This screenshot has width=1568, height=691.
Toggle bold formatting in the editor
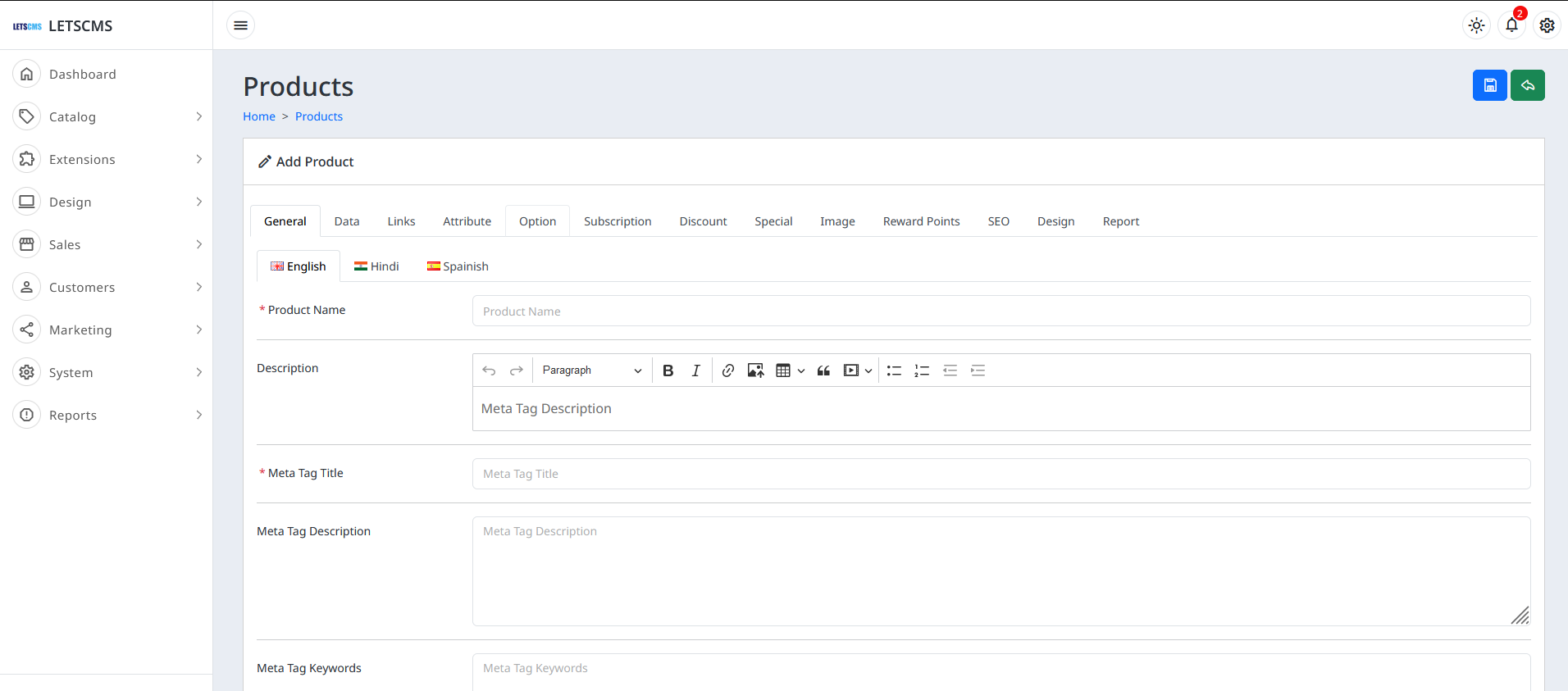coord(668,371)
